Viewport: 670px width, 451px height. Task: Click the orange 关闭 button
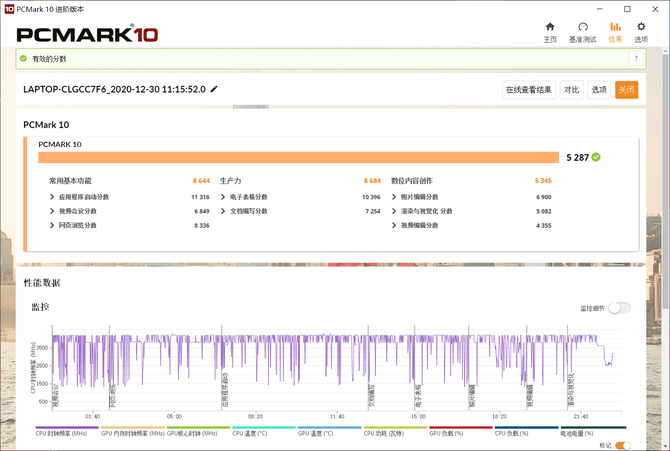(626, 90)
